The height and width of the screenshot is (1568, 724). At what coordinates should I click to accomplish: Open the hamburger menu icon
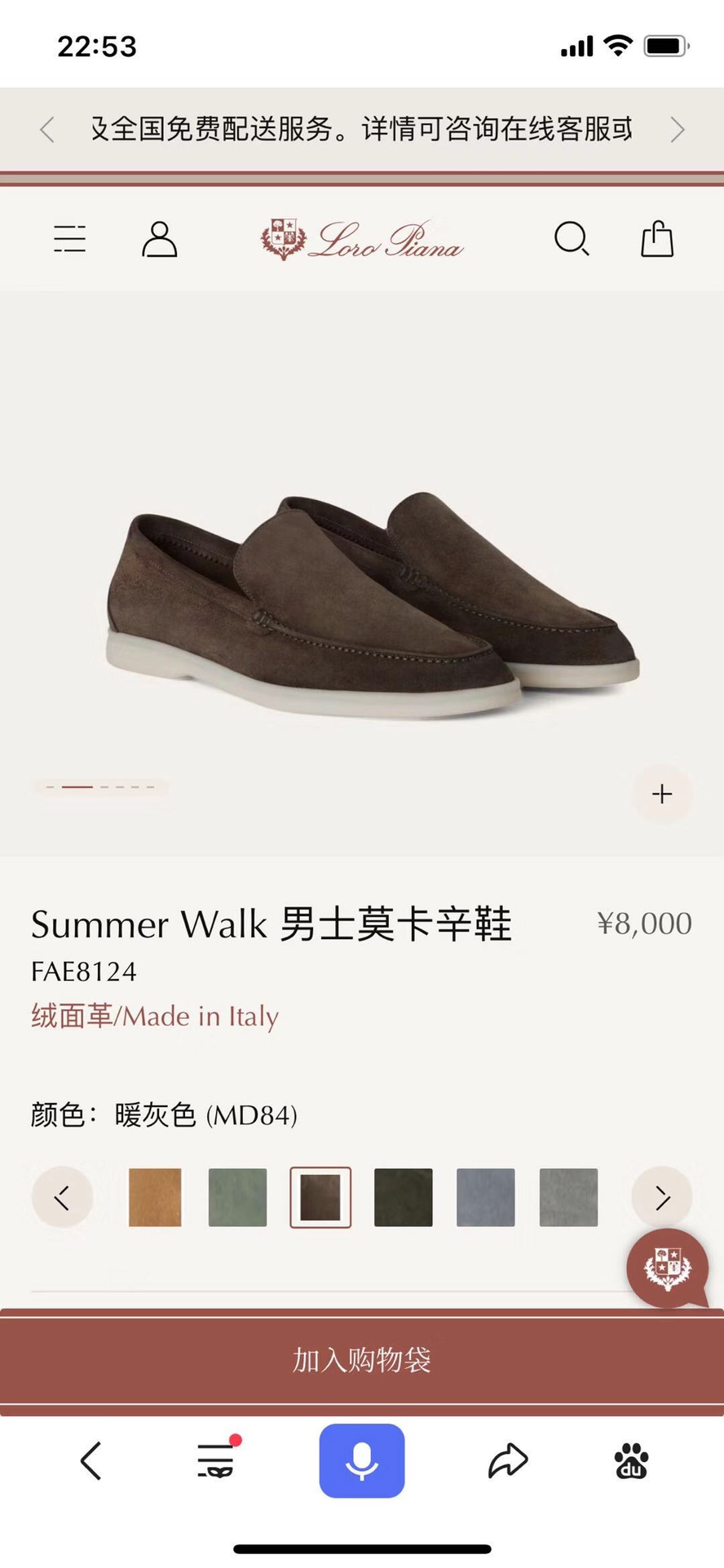coord(69,239)
